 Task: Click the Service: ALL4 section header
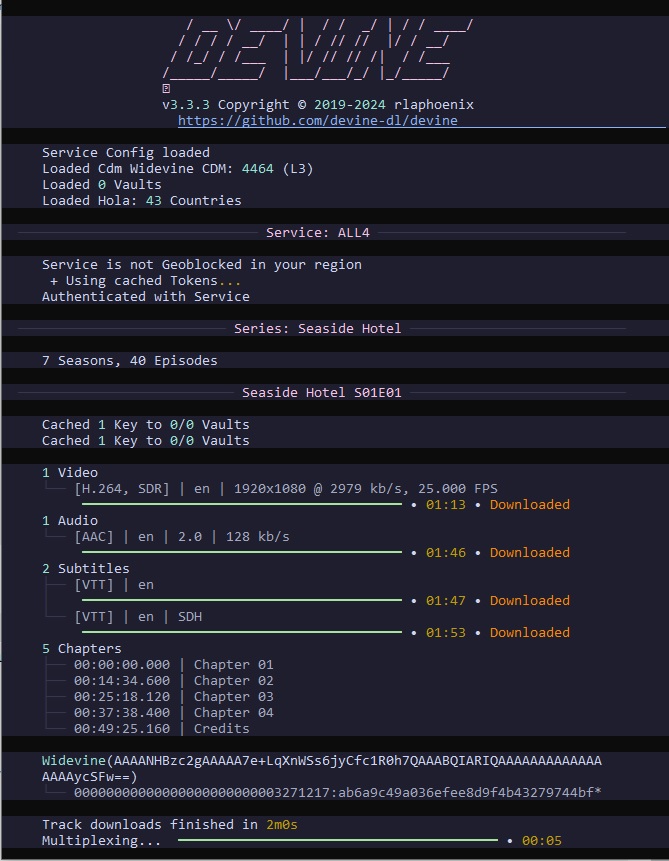(321, 233)
